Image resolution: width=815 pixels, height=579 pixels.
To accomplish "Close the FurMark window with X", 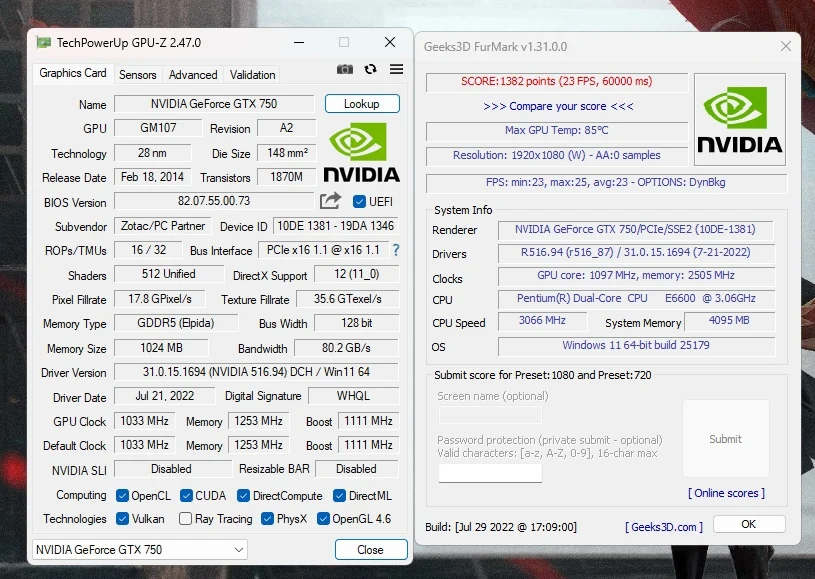I will point(785,46).
